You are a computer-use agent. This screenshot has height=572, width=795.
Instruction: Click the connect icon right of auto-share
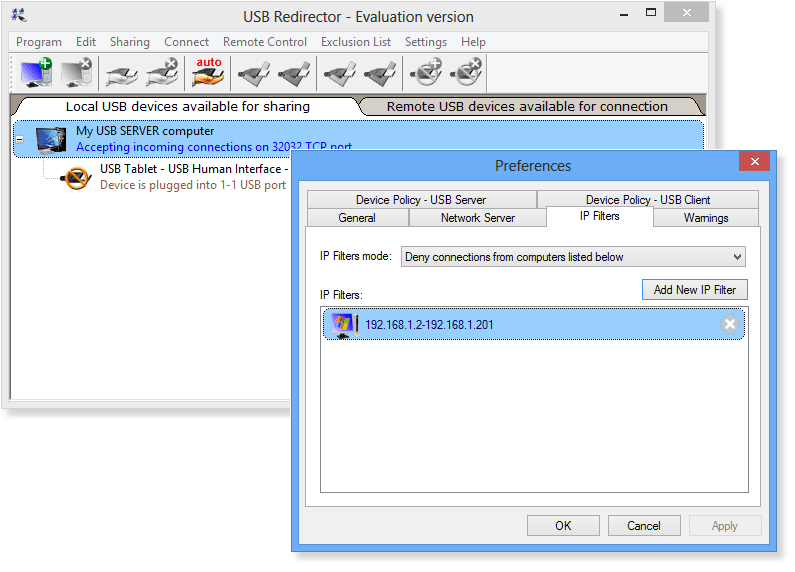[254, 74]
